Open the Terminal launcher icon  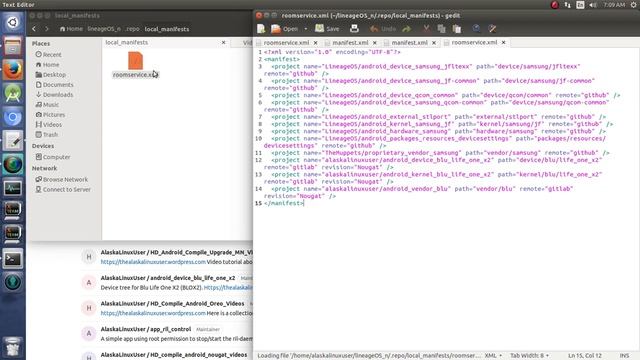pyautogui.click(x=13, y=259)
